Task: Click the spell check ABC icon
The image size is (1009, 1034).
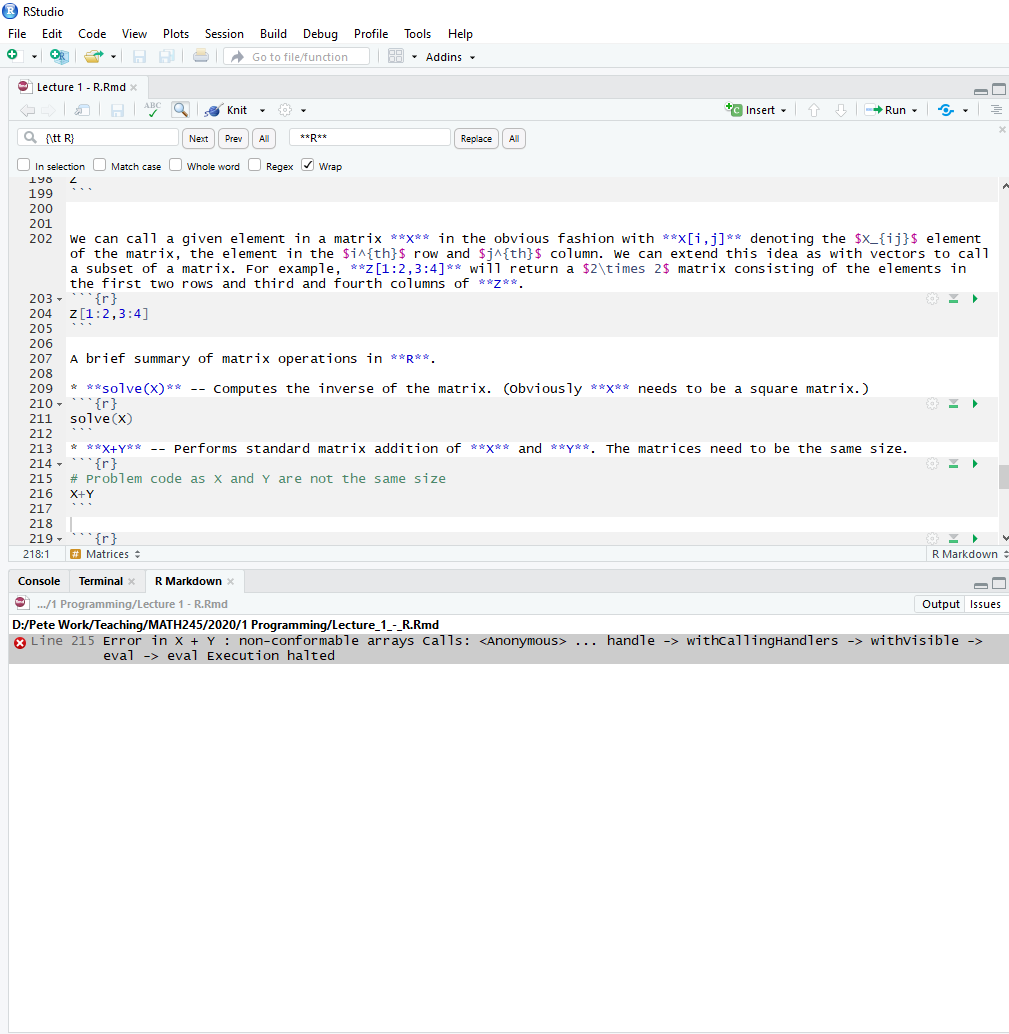Action: coord(152,110)
